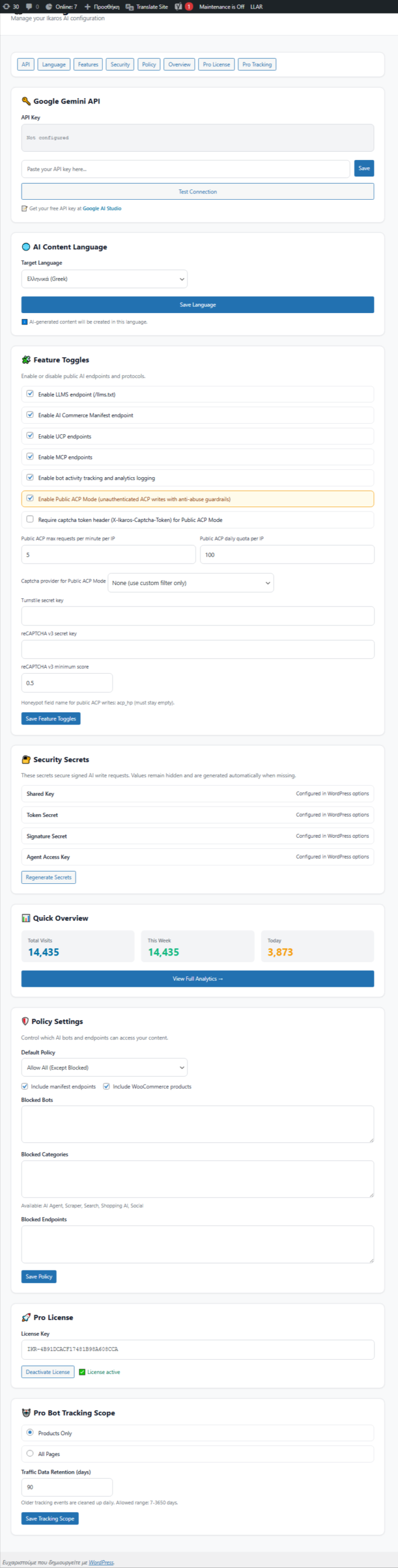Click into the Paste your API key field
398x1568 pixels.
[185, 169]
